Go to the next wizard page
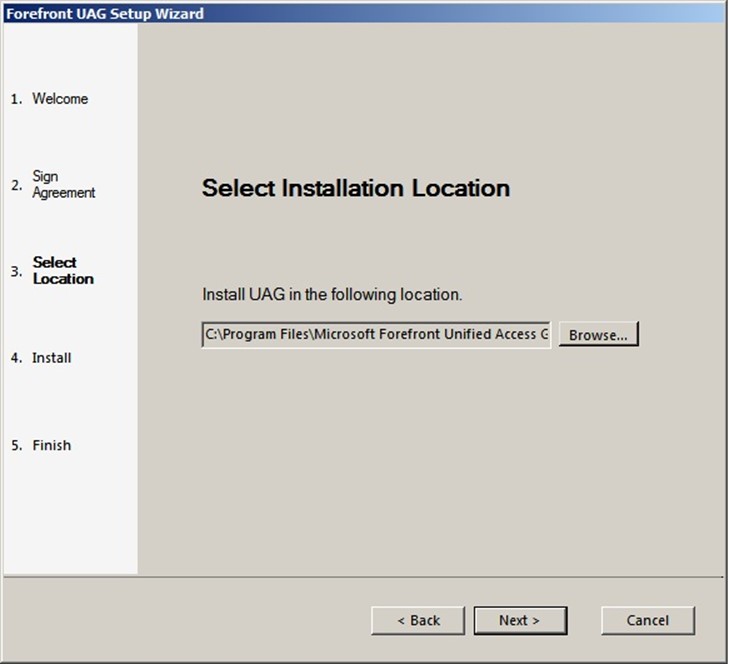 click(520, 620)
